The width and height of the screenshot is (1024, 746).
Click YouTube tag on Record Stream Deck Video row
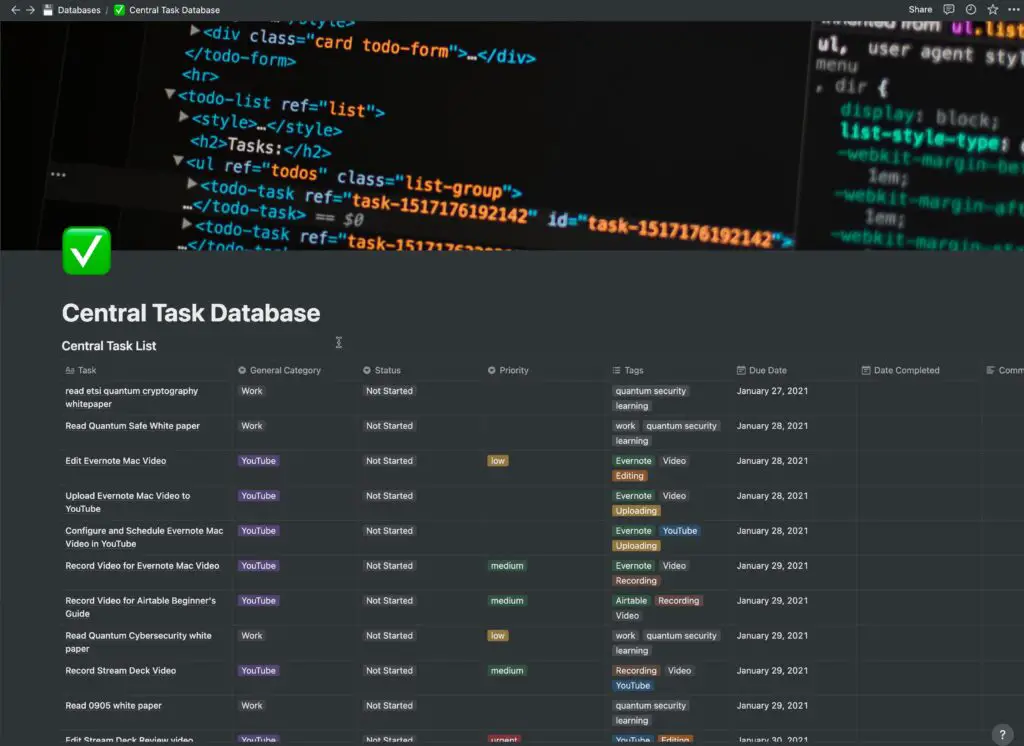633,685
